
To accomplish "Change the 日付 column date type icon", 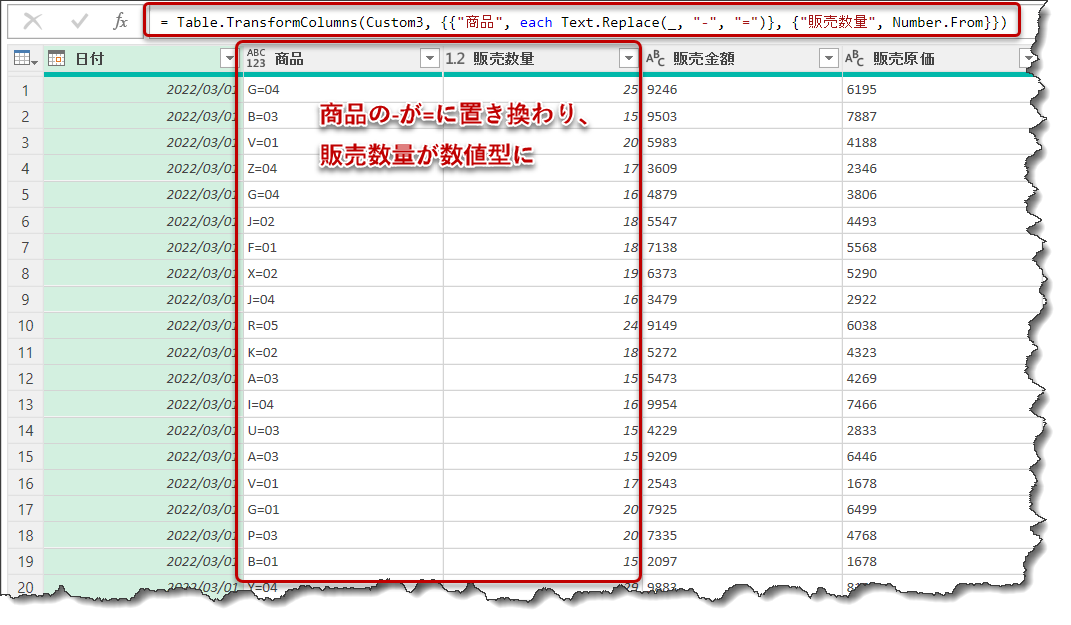I will pos(57,59).
